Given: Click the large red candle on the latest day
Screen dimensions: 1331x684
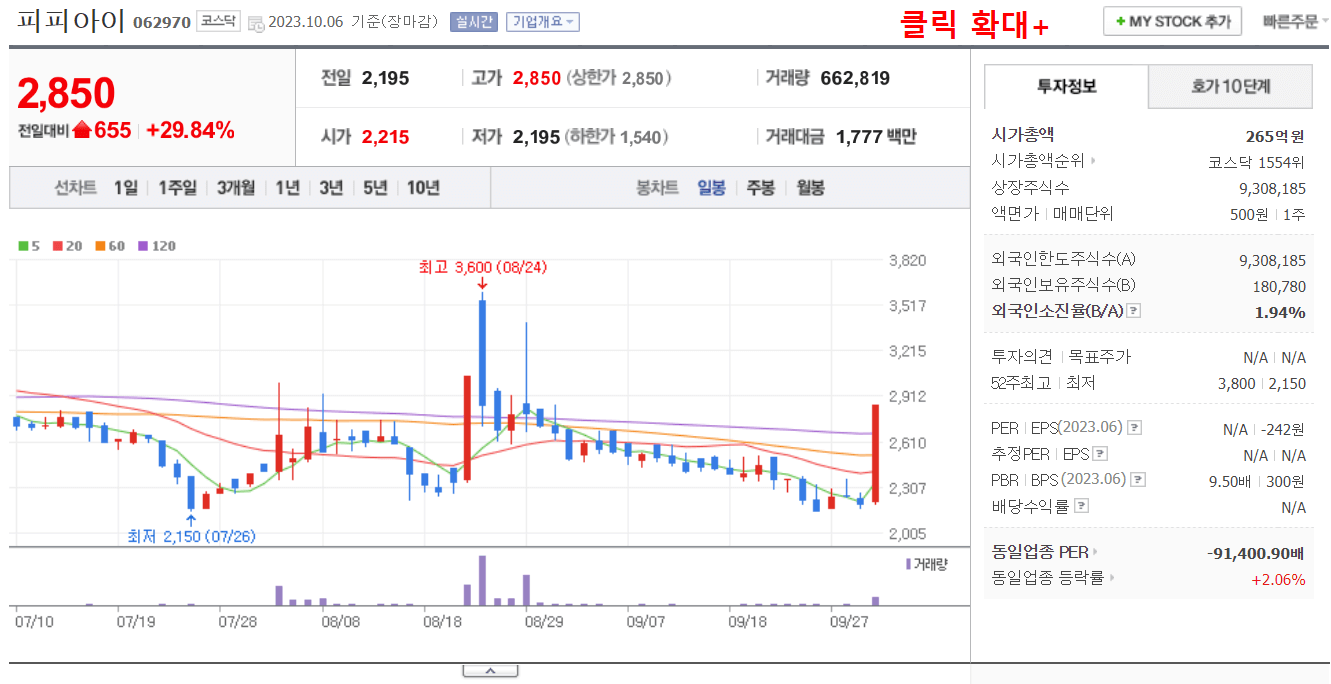Looking at the screenshot, I should coord(875,453).
